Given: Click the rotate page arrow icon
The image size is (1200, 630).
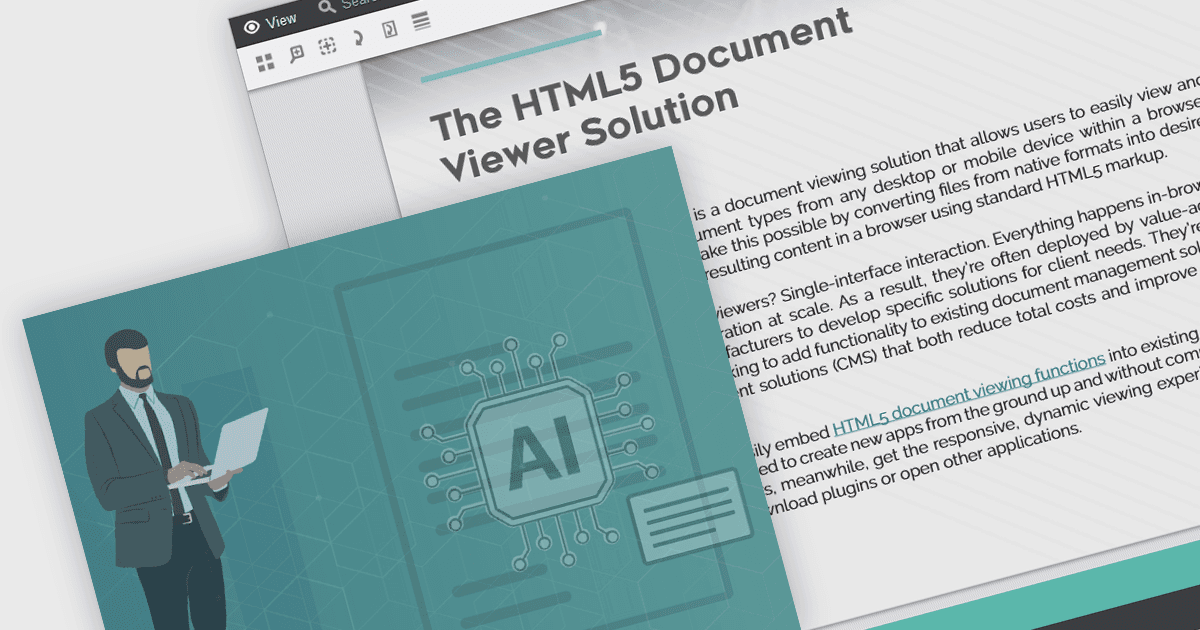Looking at the screenshot, I should coord(357,39).
